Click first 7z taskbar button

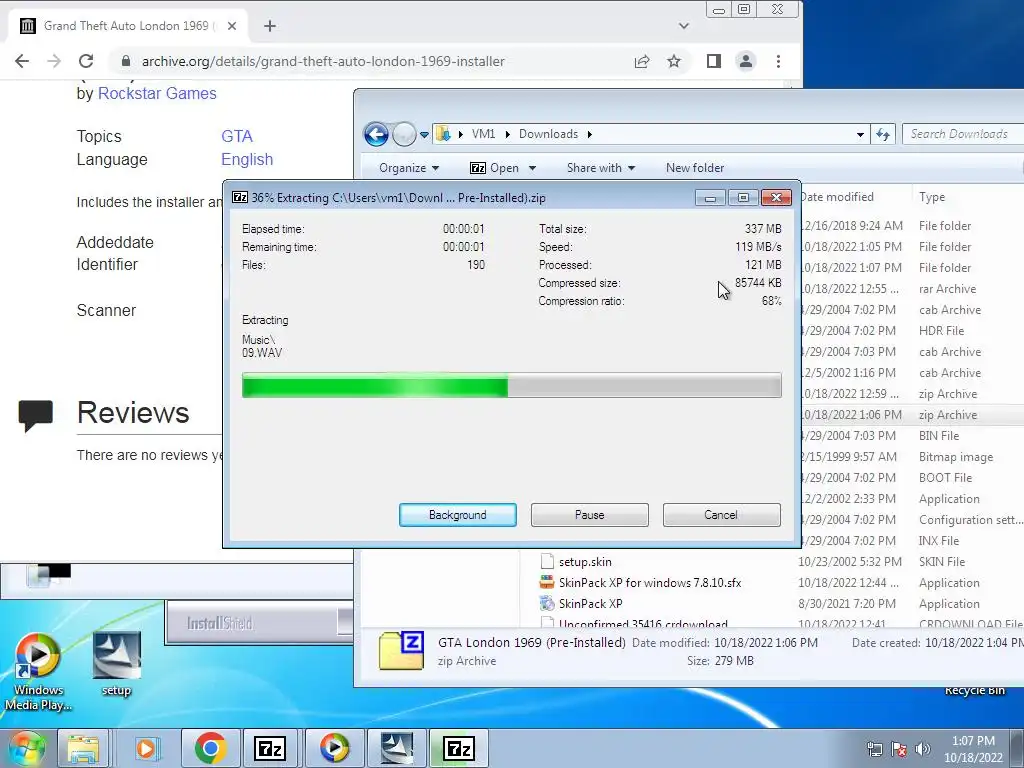click(x=270, y=748)
